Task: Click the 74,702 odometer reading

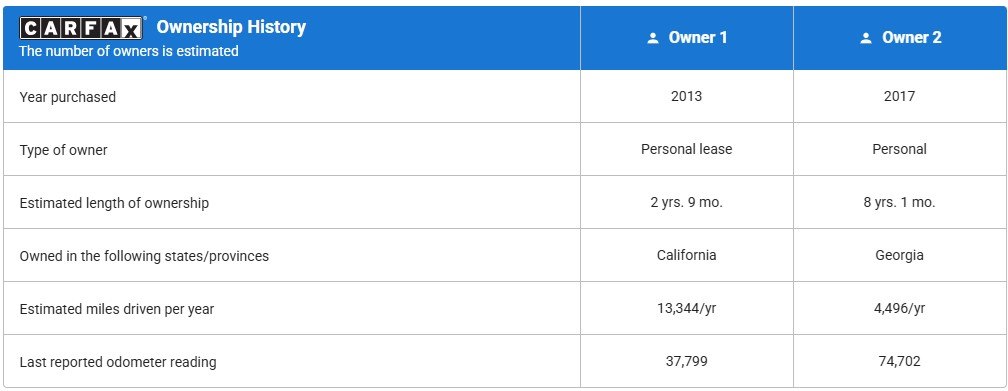Action: tap(899, 361)
